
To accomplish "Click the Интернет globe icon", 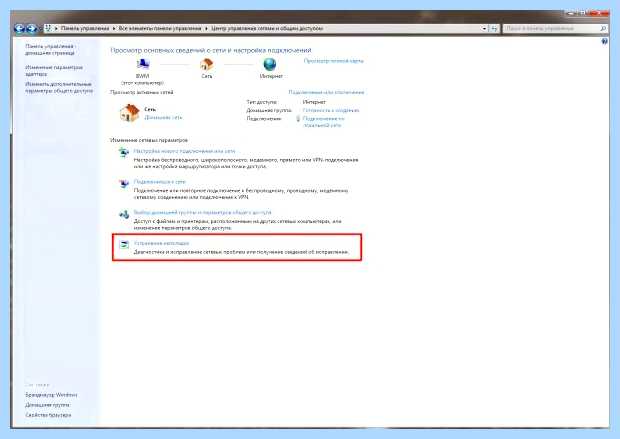I will point(270,64).
